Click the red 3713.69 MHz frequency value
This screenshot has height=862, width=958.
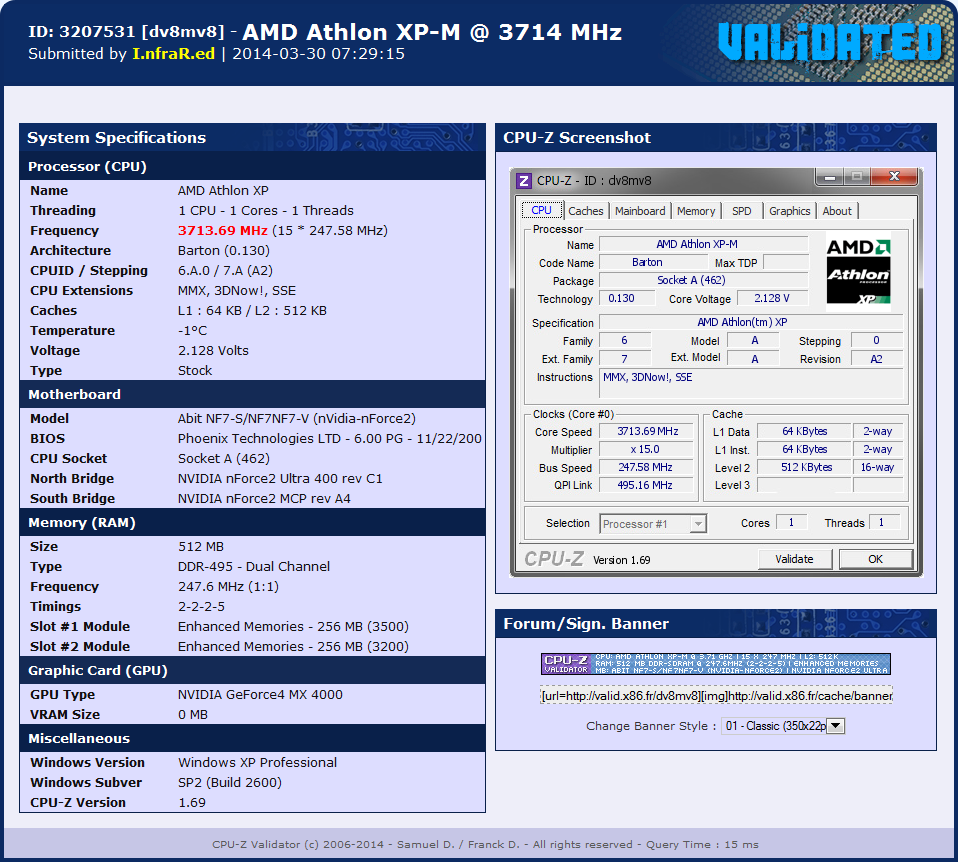coord(222,230)
